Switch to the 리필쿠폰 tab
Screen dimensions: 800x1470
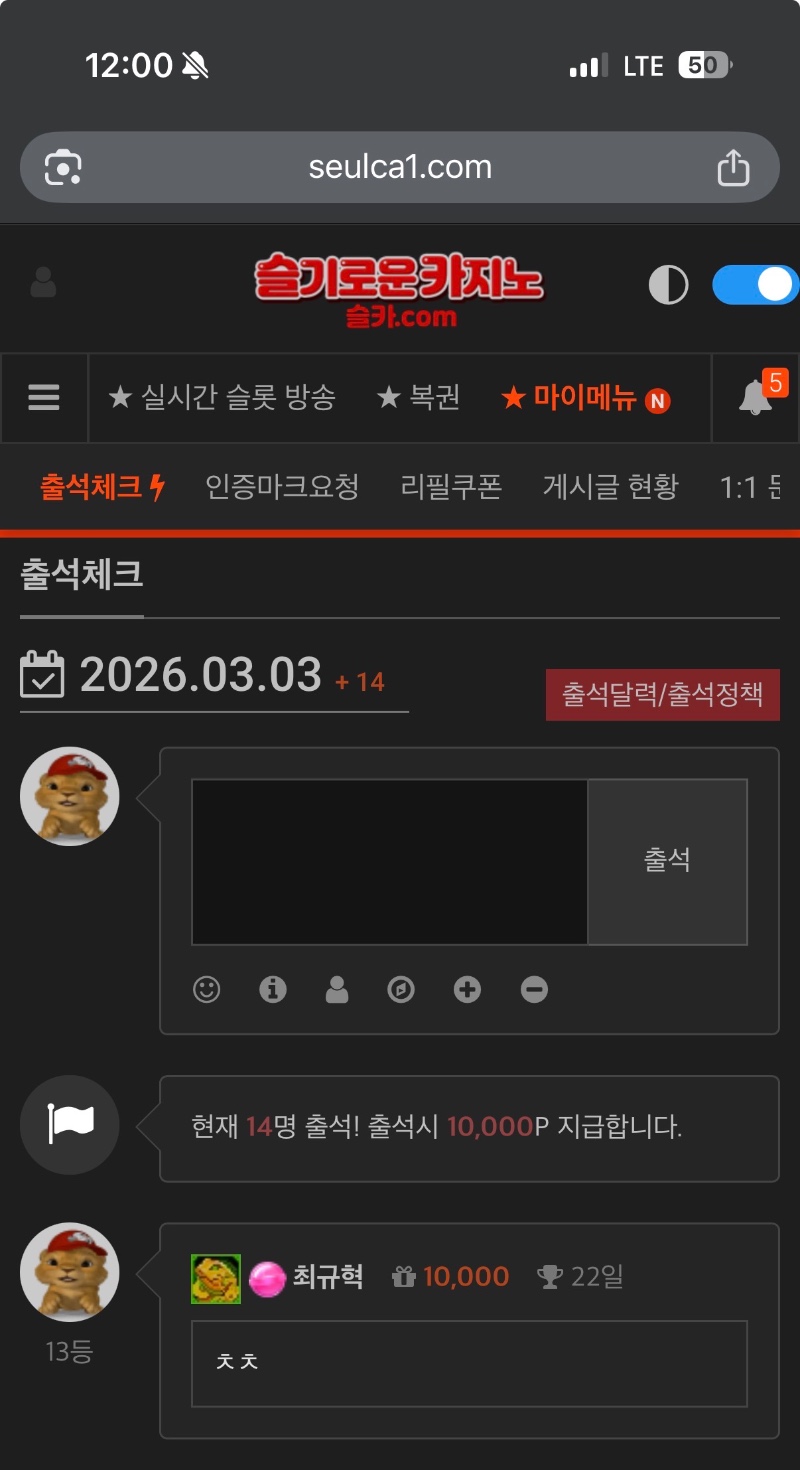point(451,487)
